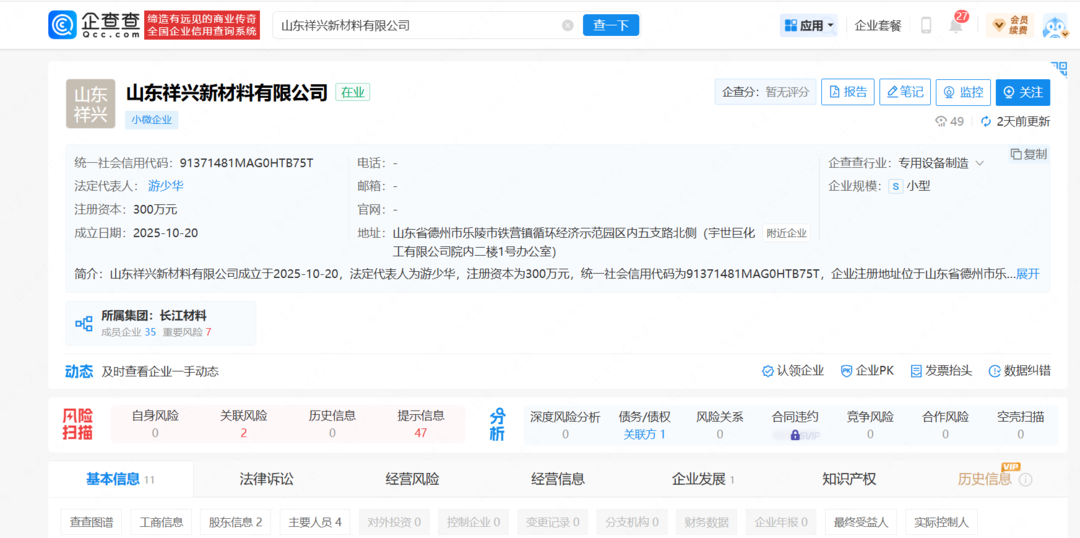Image resolution: width=1080 pixels, height=538 pixels.
Task: Click the Qcc.com logo icon
Action: pos(63,25)
